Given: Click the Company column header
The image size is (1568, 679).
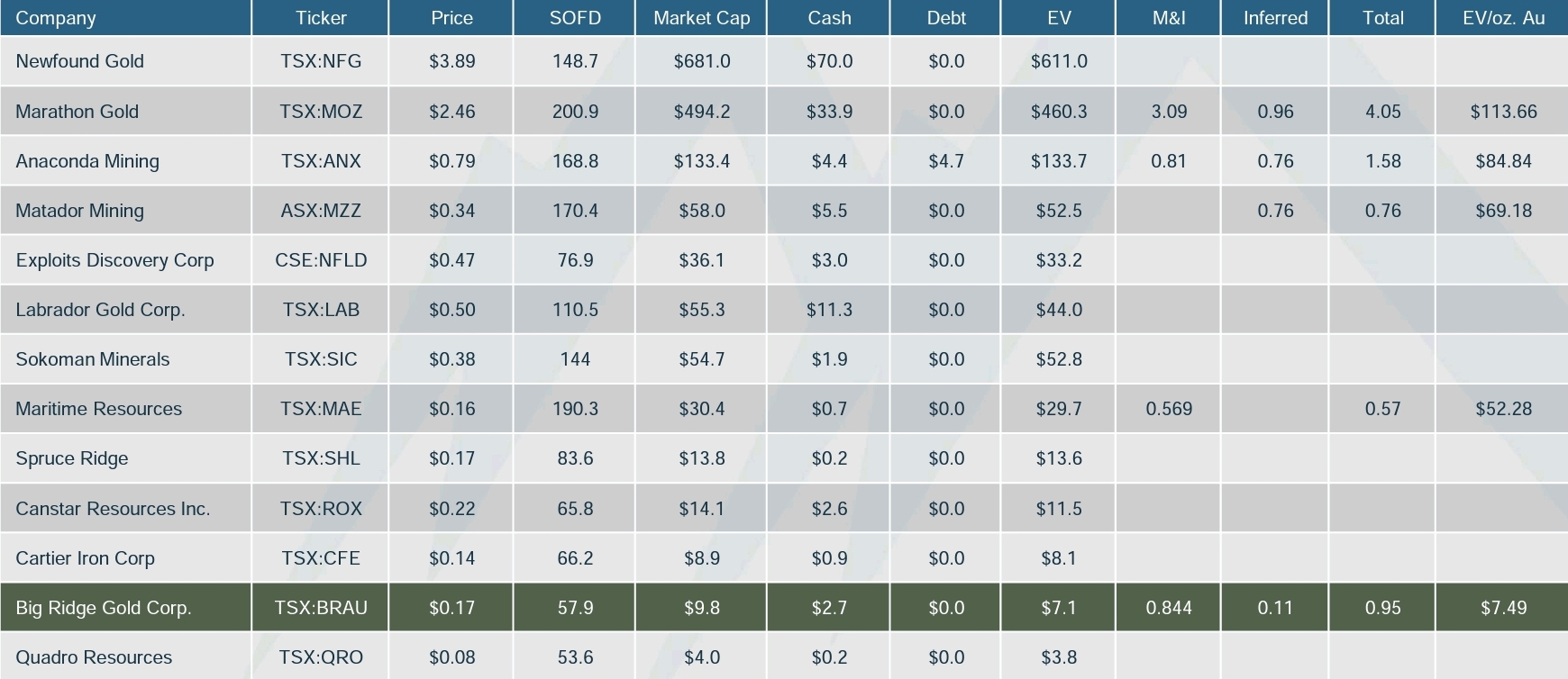Looking at the screenshot, I should pos(56,18).
